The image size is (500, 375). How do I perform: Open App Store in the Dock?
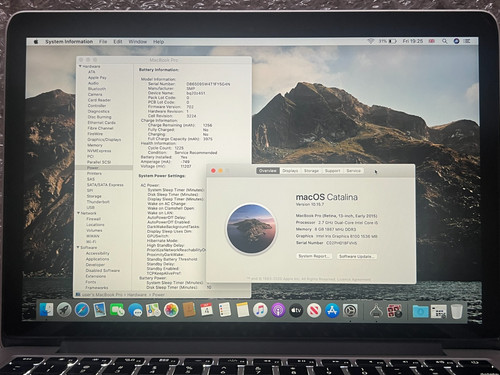[x=332, y=310]
